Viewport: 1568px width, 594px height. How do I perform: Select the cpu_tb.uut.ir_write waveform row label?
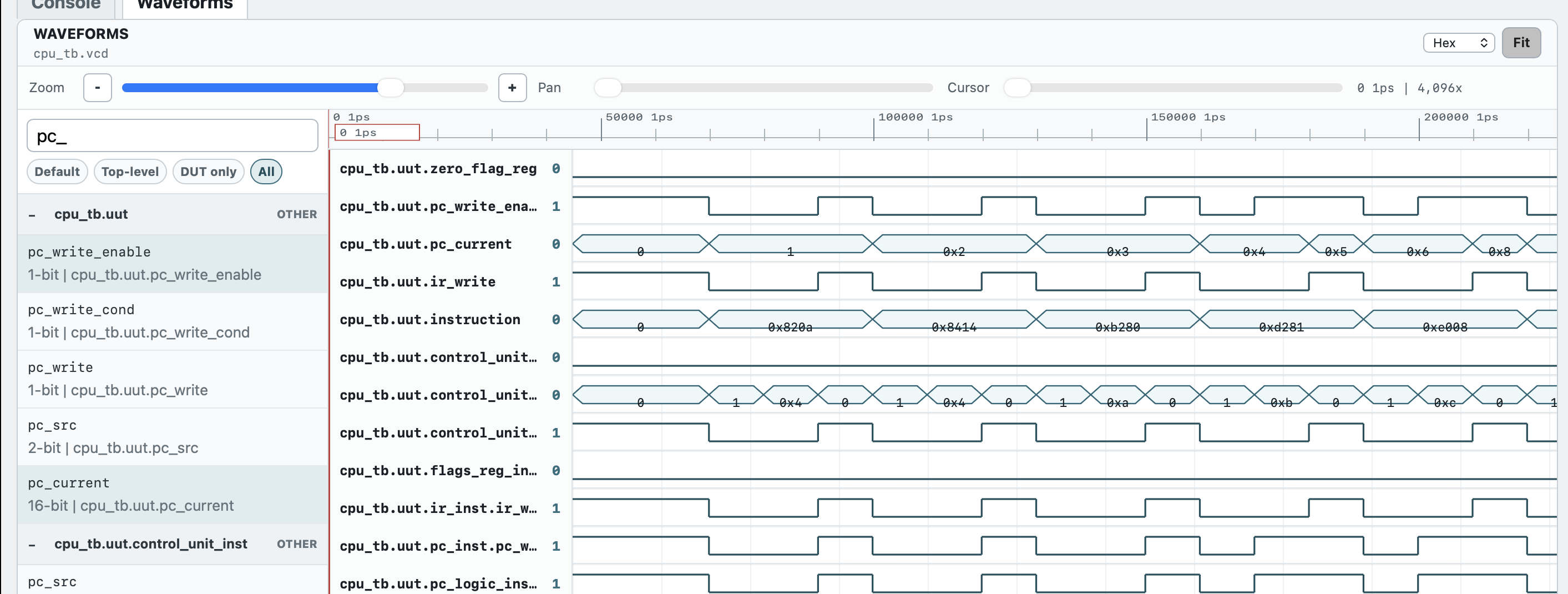(418, 282)
